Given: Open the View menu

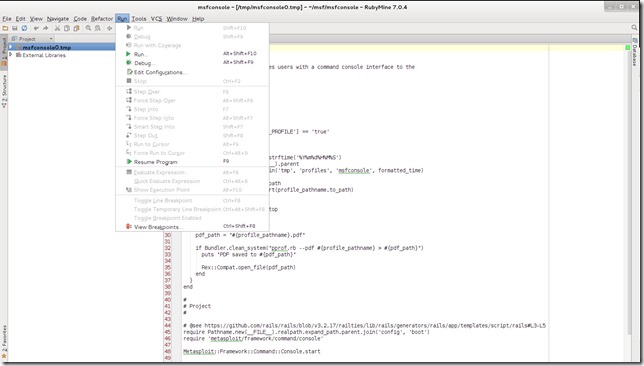Looking at the screenshot, I should point(36,19).
